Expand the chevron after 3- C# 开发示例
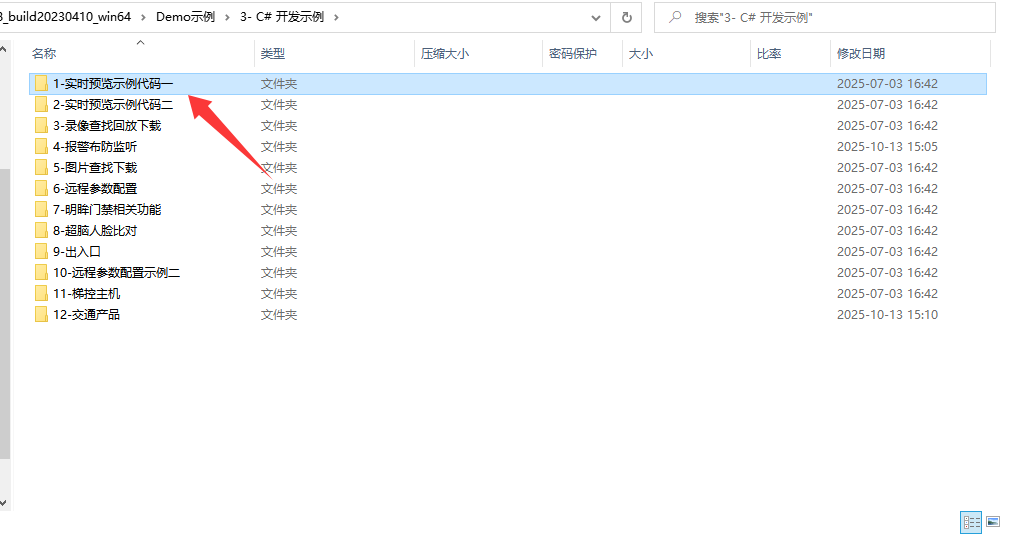The height and width of the screenshot is (535, 1009). [x=335, y=17]
